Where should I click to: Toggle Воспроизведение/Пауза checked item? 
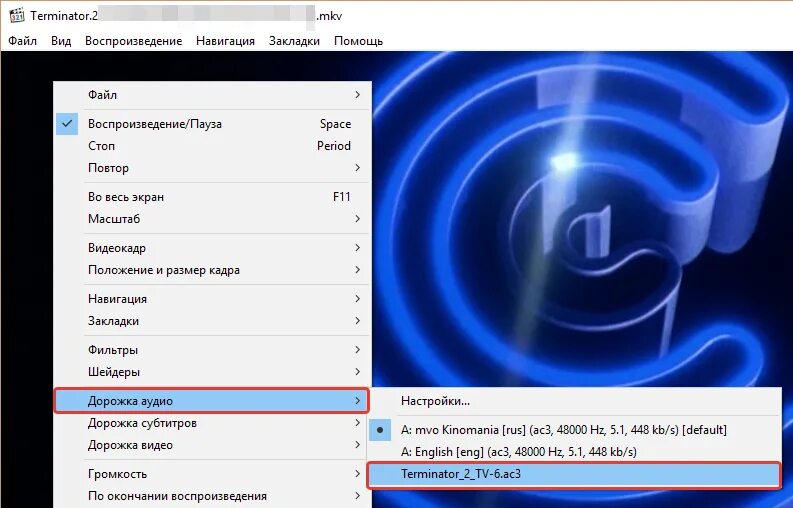212,124
